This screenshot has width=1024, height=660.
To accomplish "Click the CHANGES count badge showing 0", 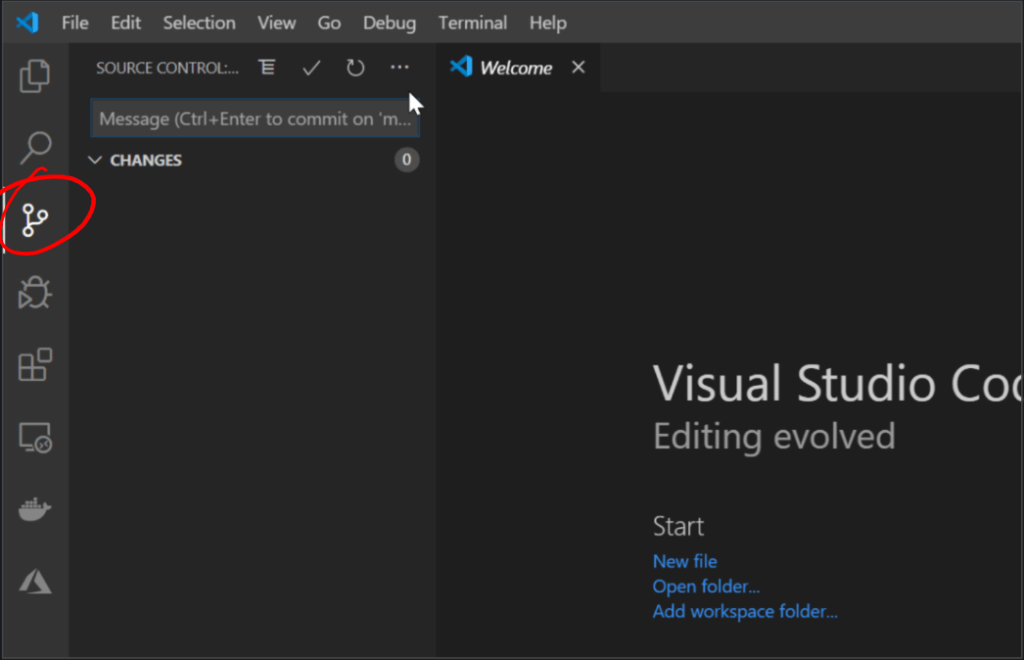I will click(x=406, y=159).
